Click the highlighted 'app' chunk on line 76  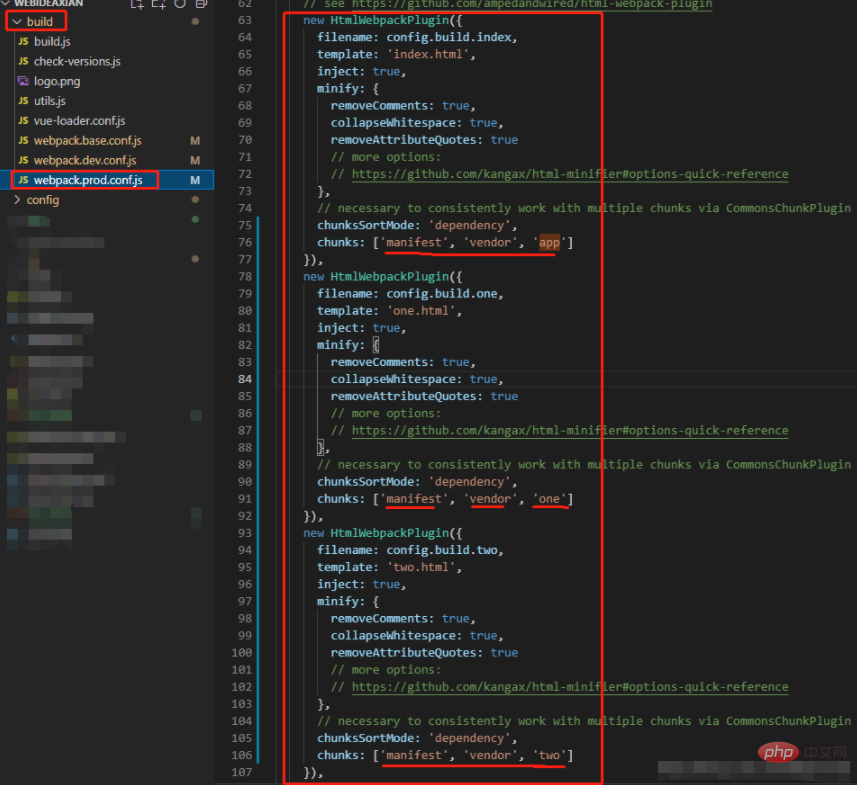click(x=549, y=242)
